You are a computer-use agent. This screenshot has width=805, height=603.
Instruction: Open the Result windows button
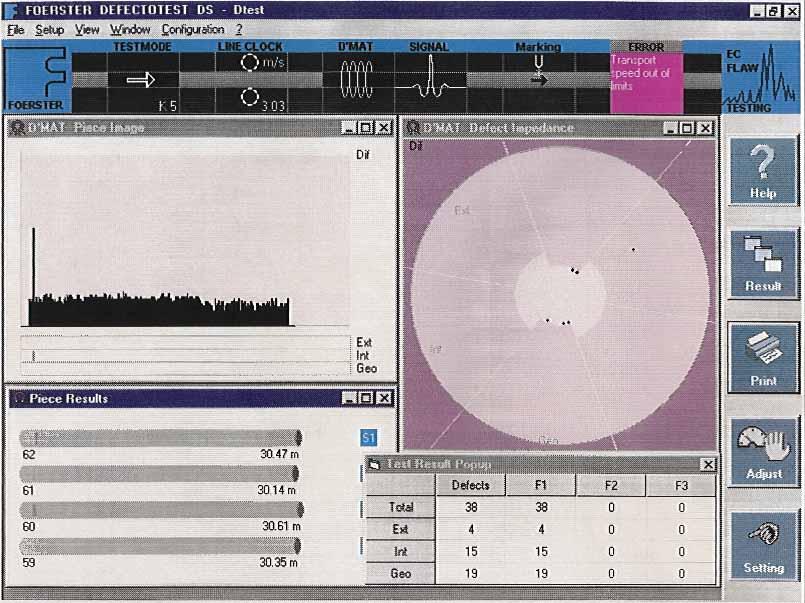(763, 264)
